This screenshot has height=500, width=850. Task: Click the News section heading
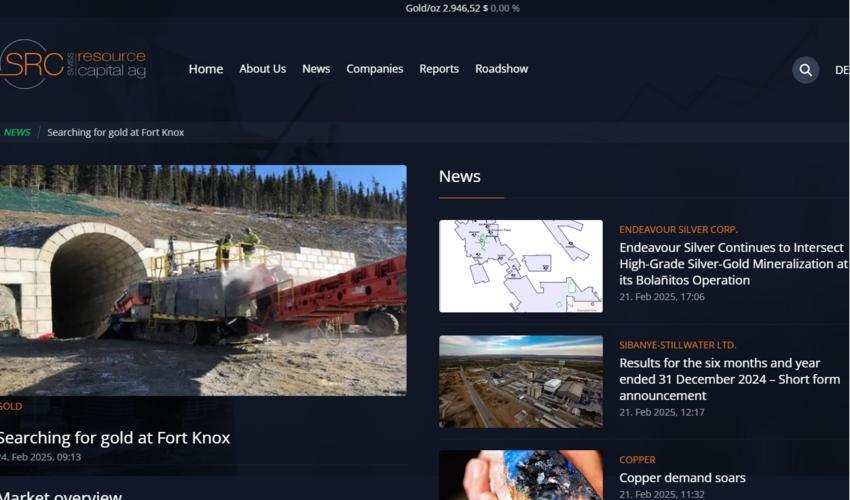tap(460, 176)
